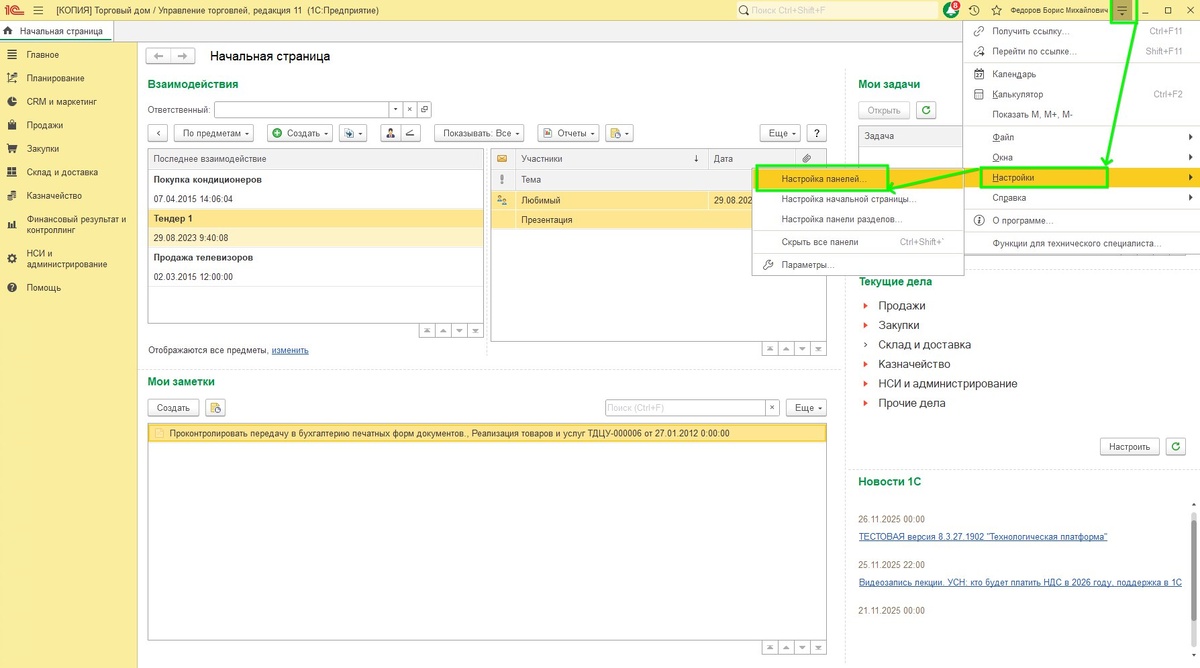Expand the Отчеты dropdown button
The image size is (1200, 668).
[x=567, y=133]
